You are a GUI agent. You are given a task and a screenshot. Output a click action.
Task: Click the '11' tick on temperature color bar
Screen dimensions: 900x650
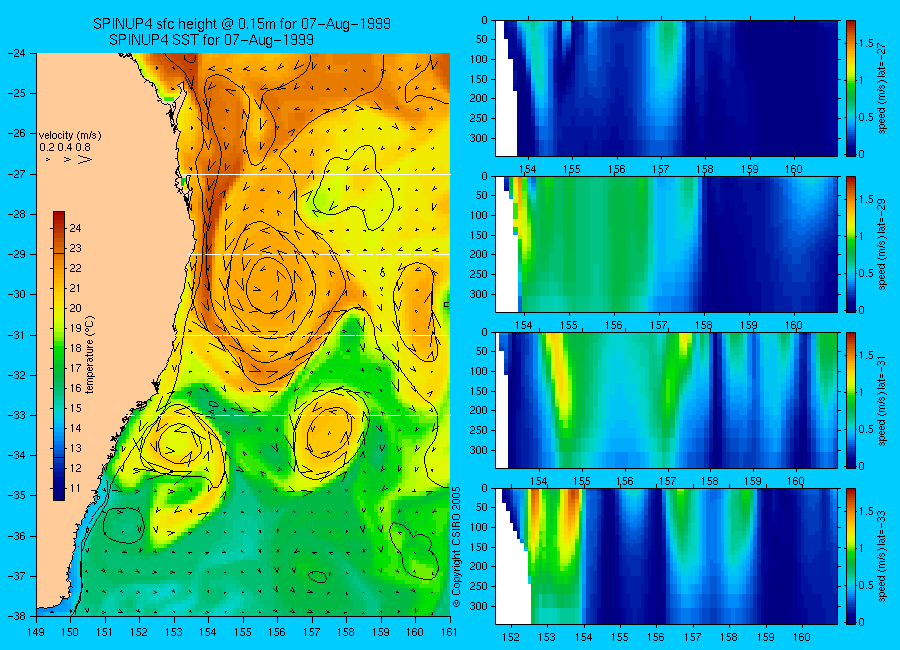[x=75, y=489]
